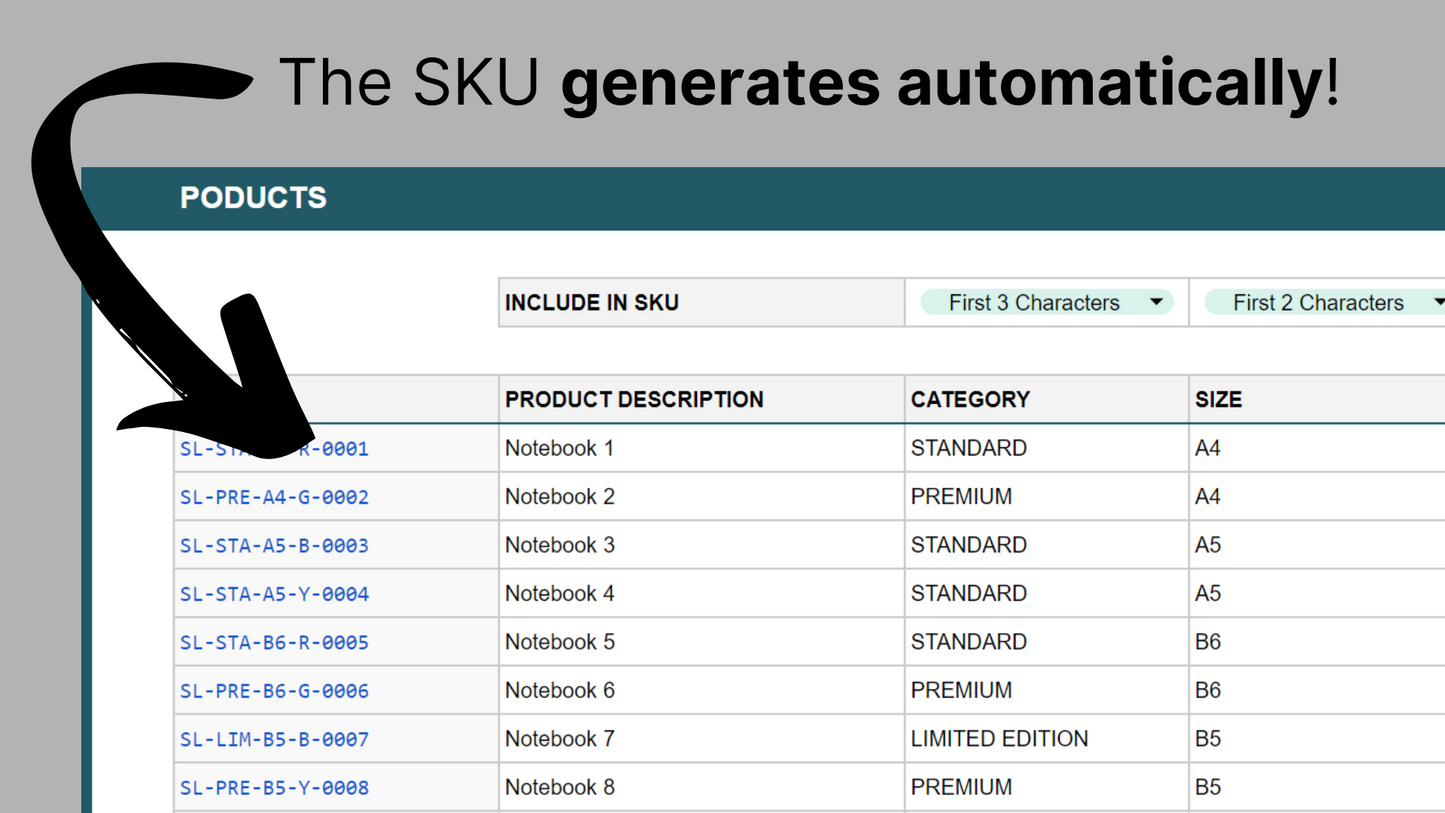This screenshot has width=1445, height=813.
Task: Click the CATEGORY column header
Action: point(969,399)
